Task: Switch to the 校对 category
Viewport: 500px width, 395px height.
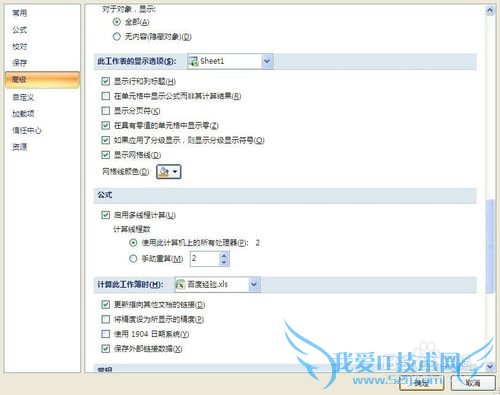Action: (x=19, y=46)
